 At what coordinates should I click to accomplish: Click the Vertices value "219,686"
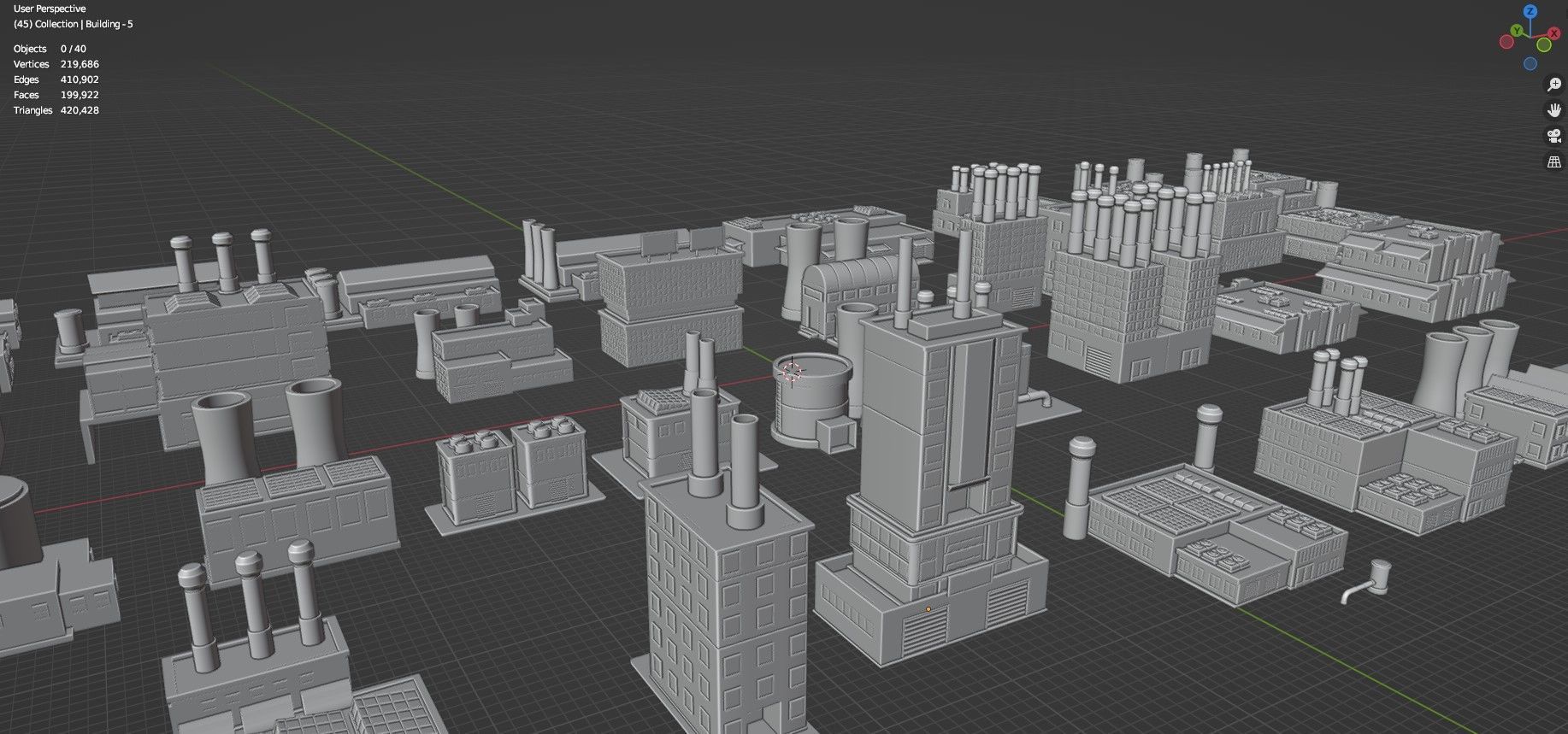80,64
